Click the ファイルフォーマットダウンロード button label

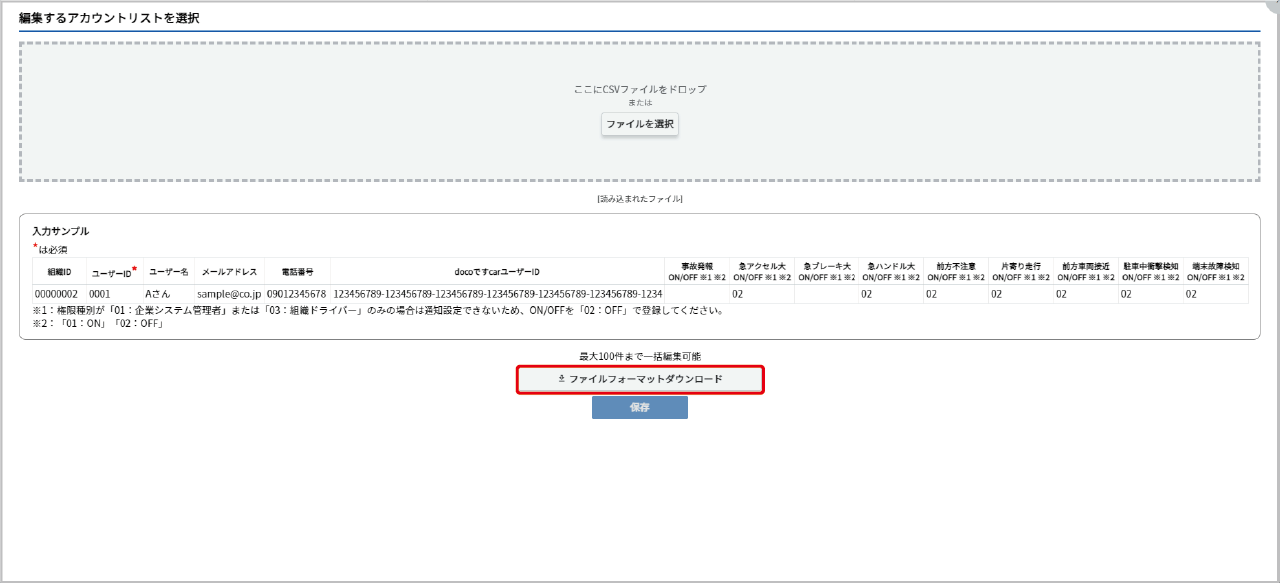pos(645,380)
